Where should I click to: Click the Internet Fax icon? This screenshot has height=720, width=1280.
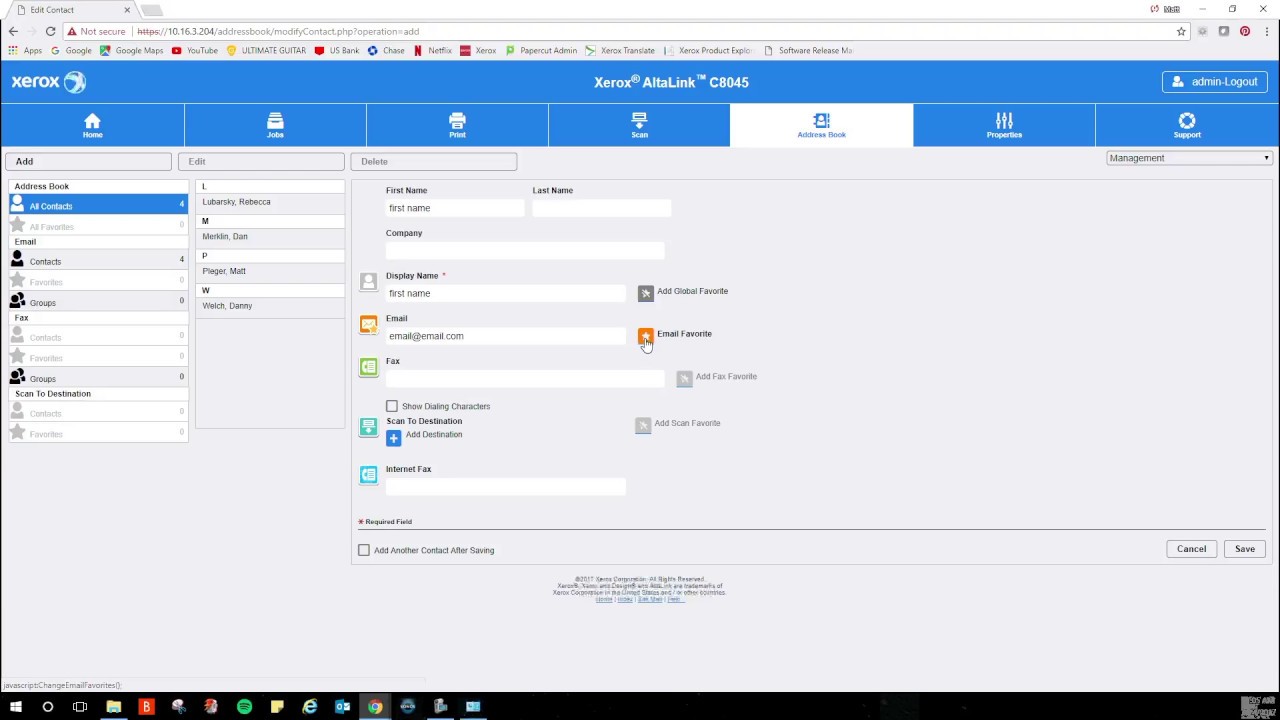click(369, 475)
